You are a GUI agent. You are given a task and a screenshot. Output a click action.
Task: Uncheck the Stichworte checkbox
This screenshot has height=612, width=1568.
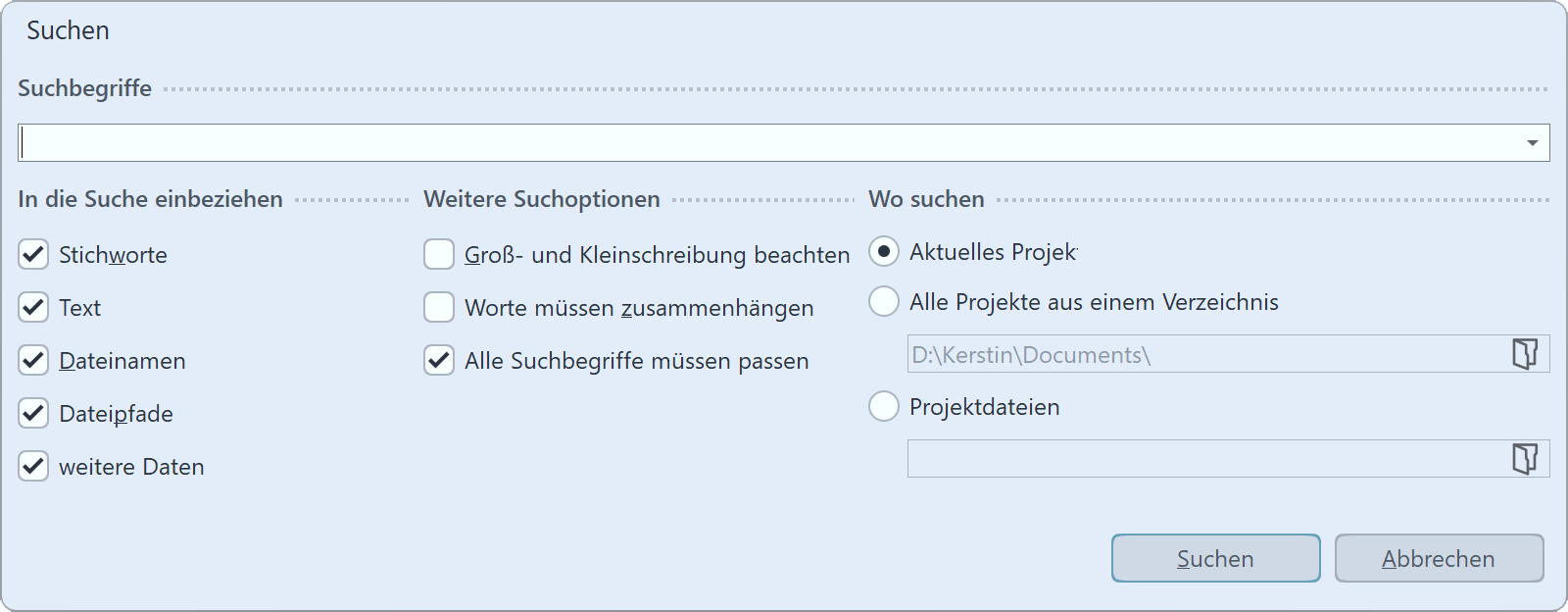point(32,254)
